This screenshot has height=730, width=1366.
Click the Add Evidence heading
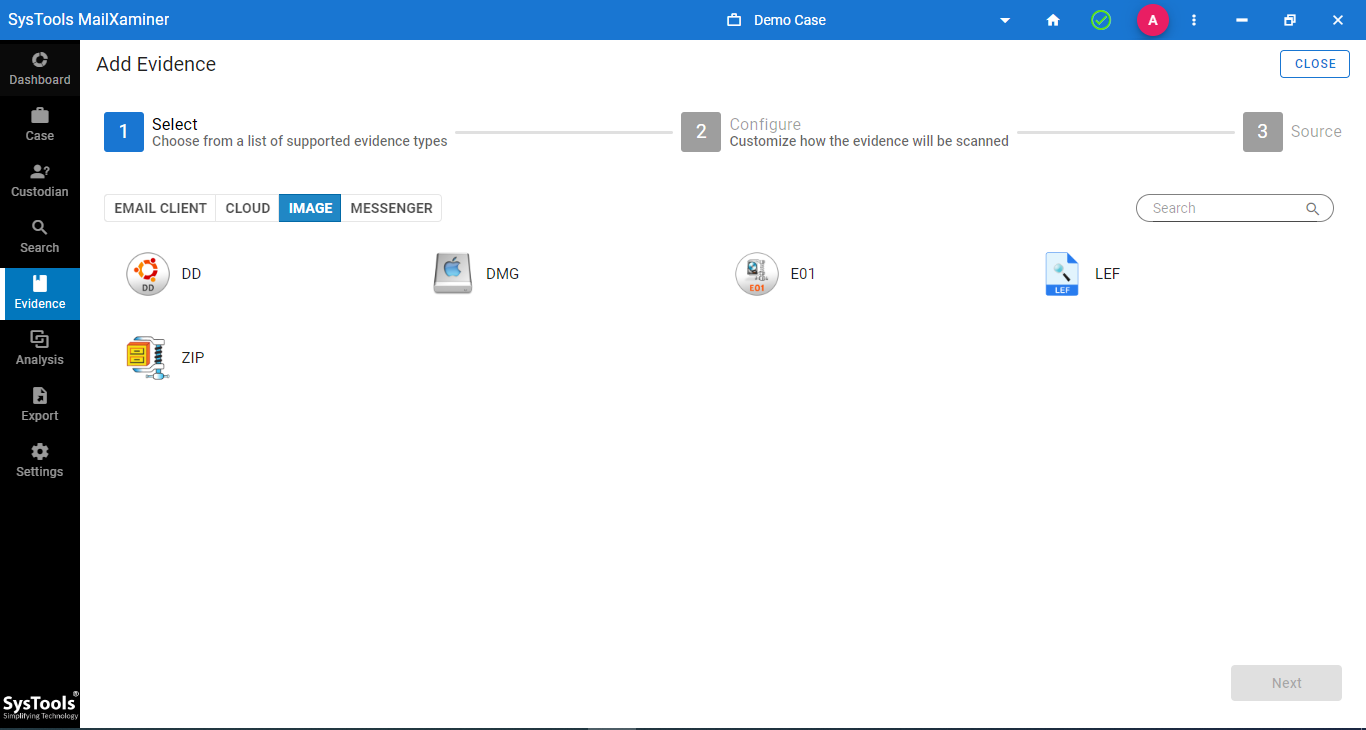pos(156,64)
